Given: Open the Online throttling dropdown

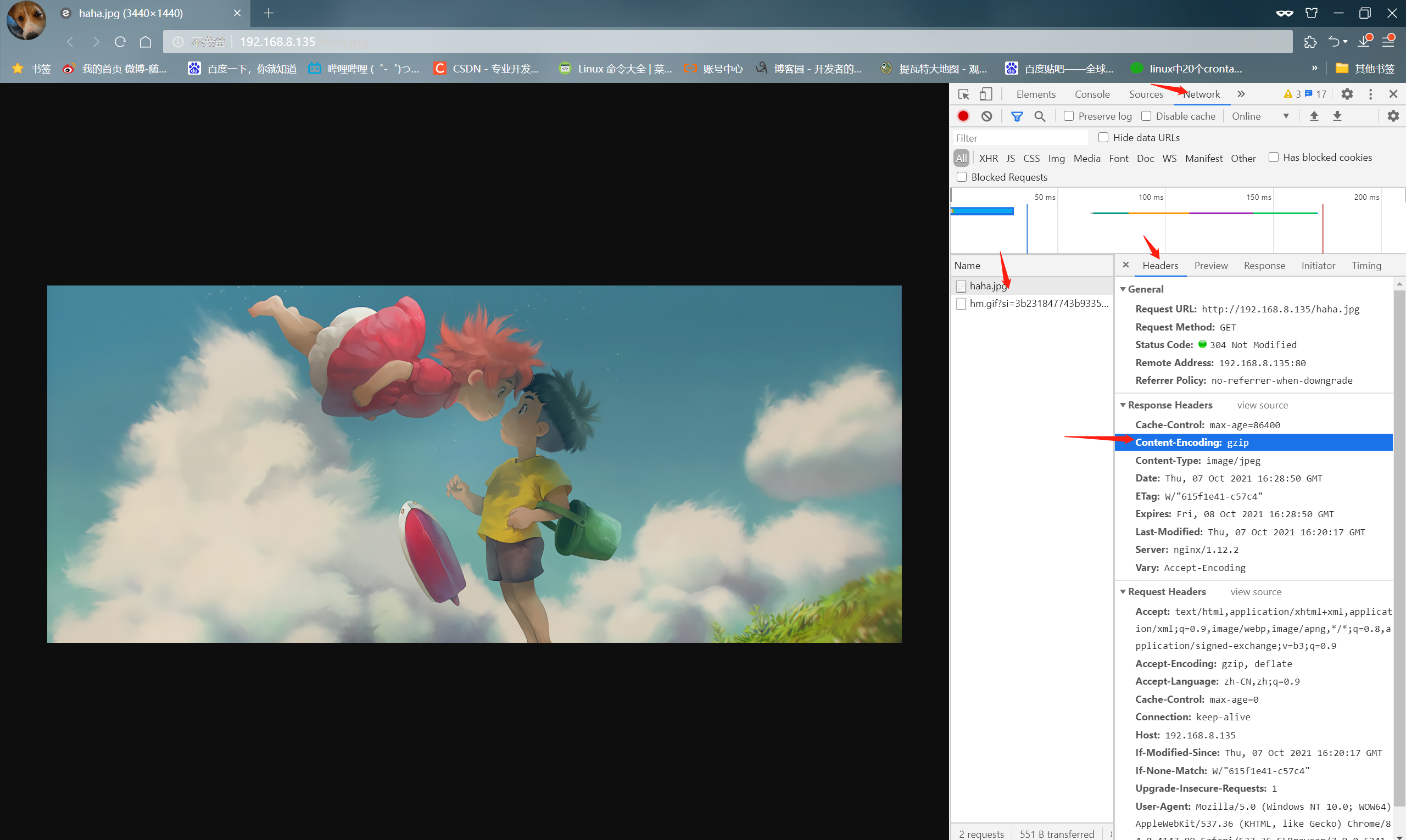Looking at the screenshot, I should click(1260, 116).
